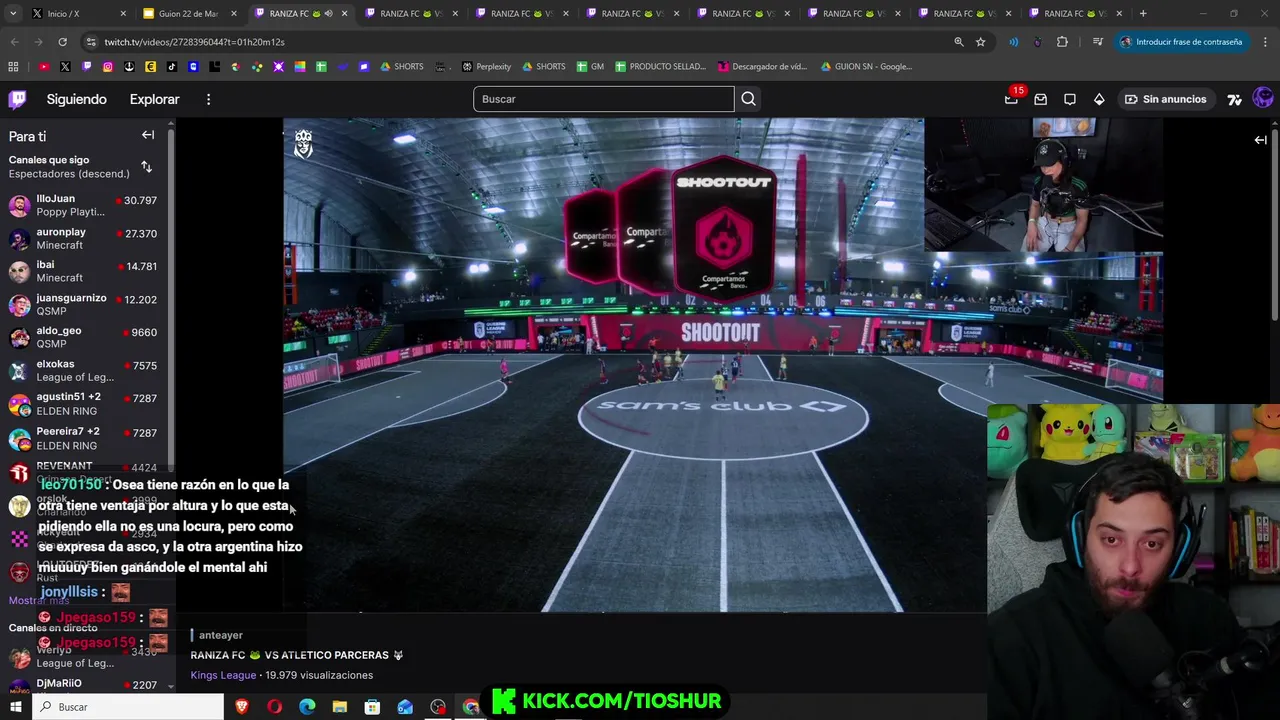Launch Microsoft Edge from the taskbar

(x=307, y=707)
